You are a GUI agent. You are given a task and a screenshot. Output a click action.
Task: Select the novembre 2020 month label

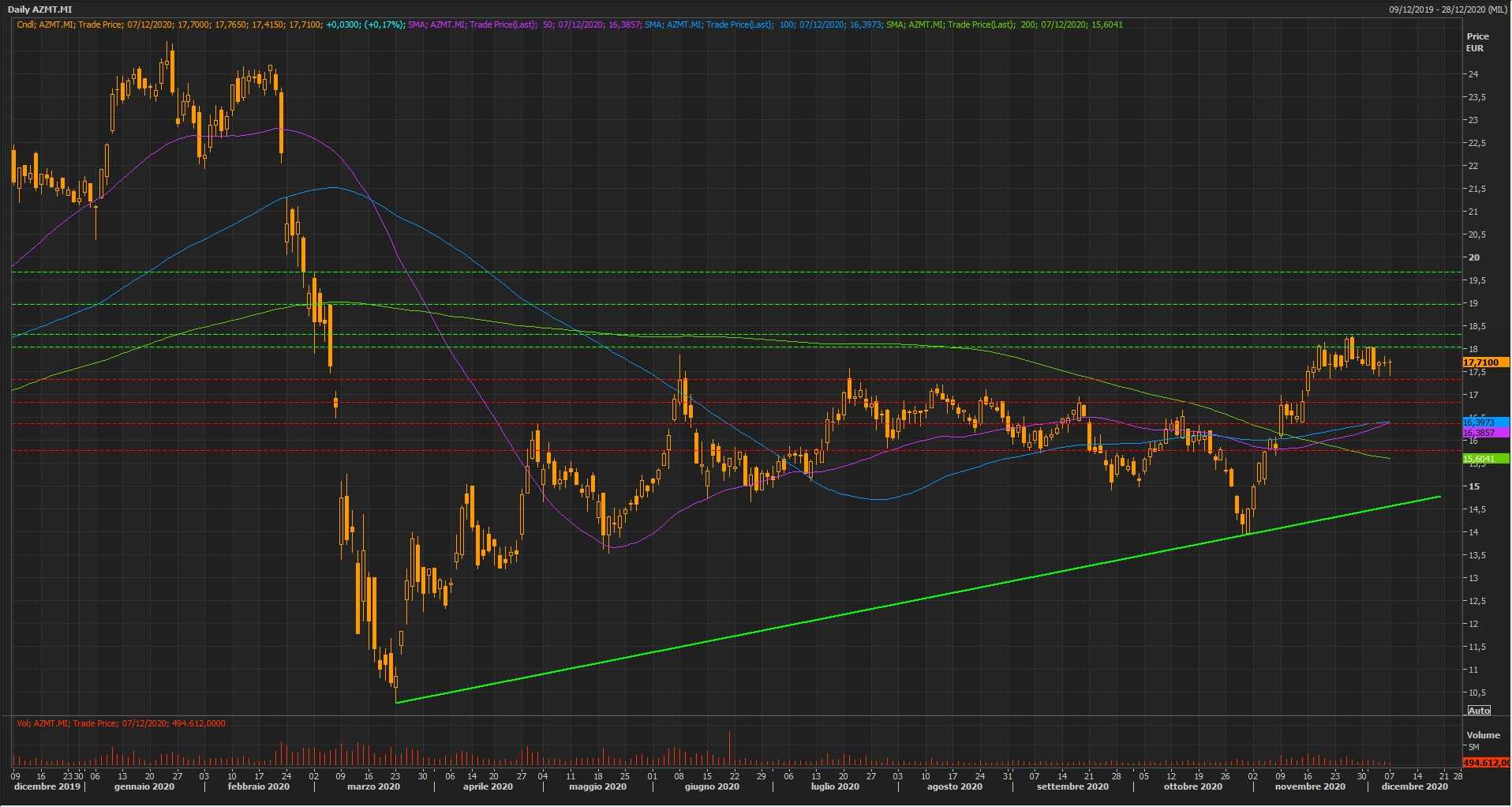pos(1310,786)
